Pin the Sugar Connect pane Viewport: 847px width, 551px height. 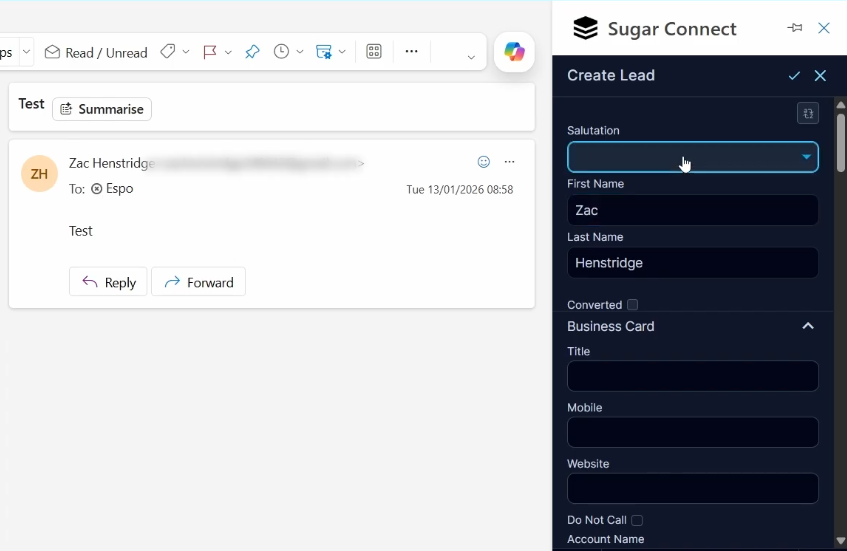(x=795, y=28)
